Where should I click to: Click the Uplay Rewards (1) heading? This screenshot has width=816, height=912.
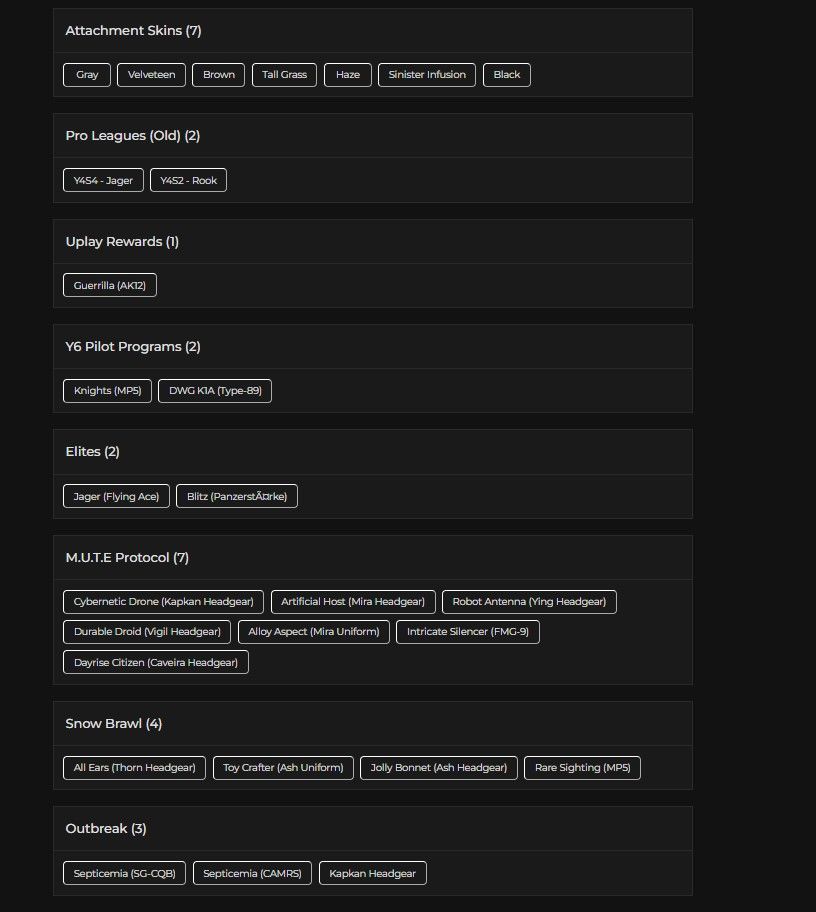click(122, 242)
